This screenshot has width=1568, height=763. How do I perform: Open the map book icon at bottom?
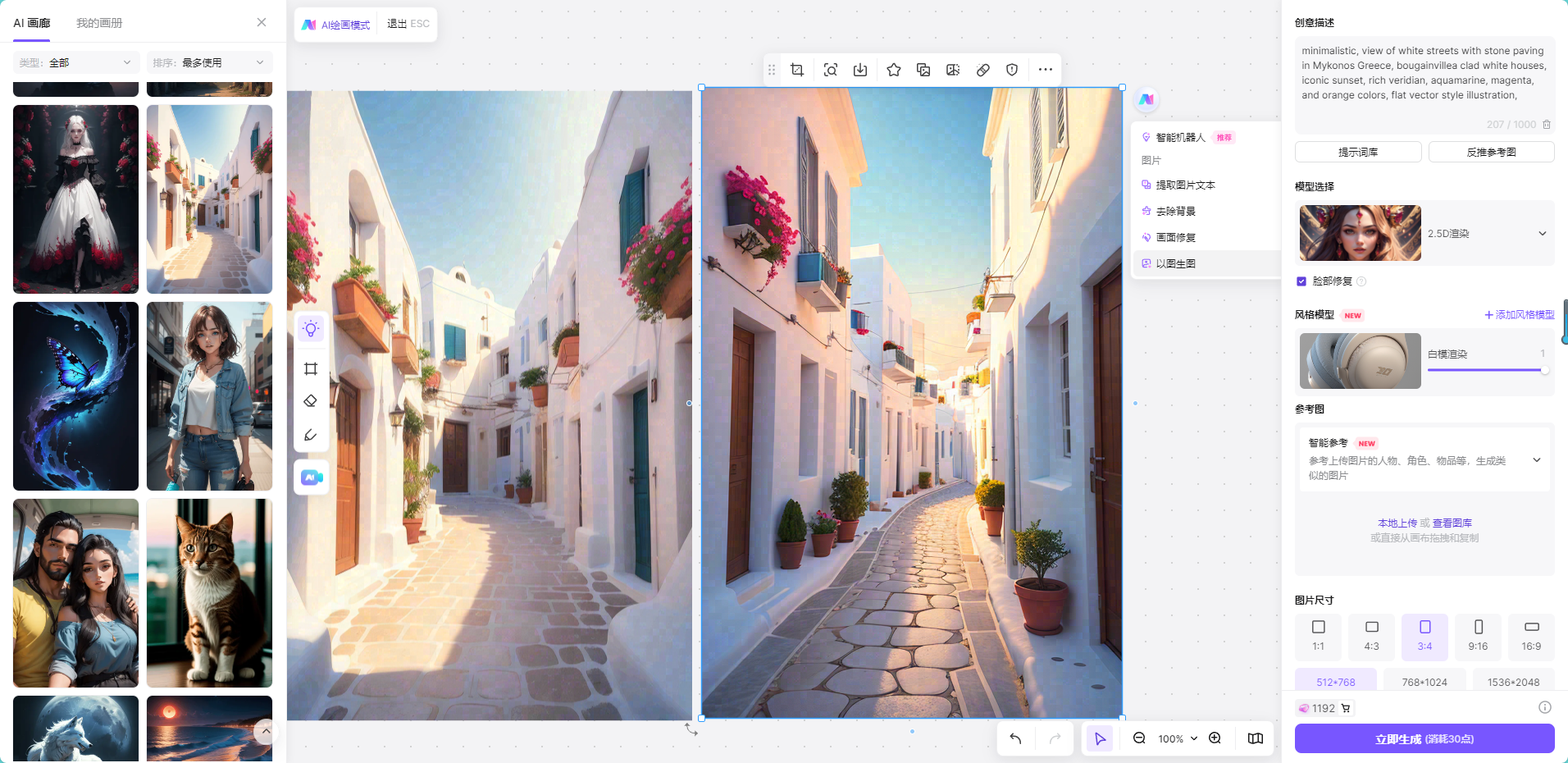[x=1256, y=738]
